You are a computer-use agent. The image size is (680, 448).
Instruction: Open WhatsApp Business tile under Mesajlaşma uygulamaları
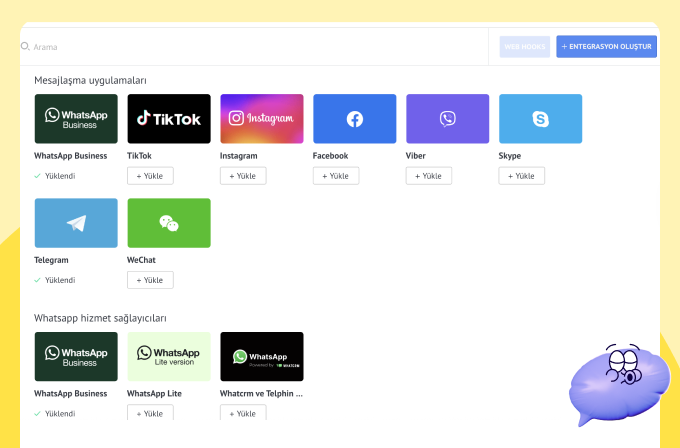(x=76, y=119)
